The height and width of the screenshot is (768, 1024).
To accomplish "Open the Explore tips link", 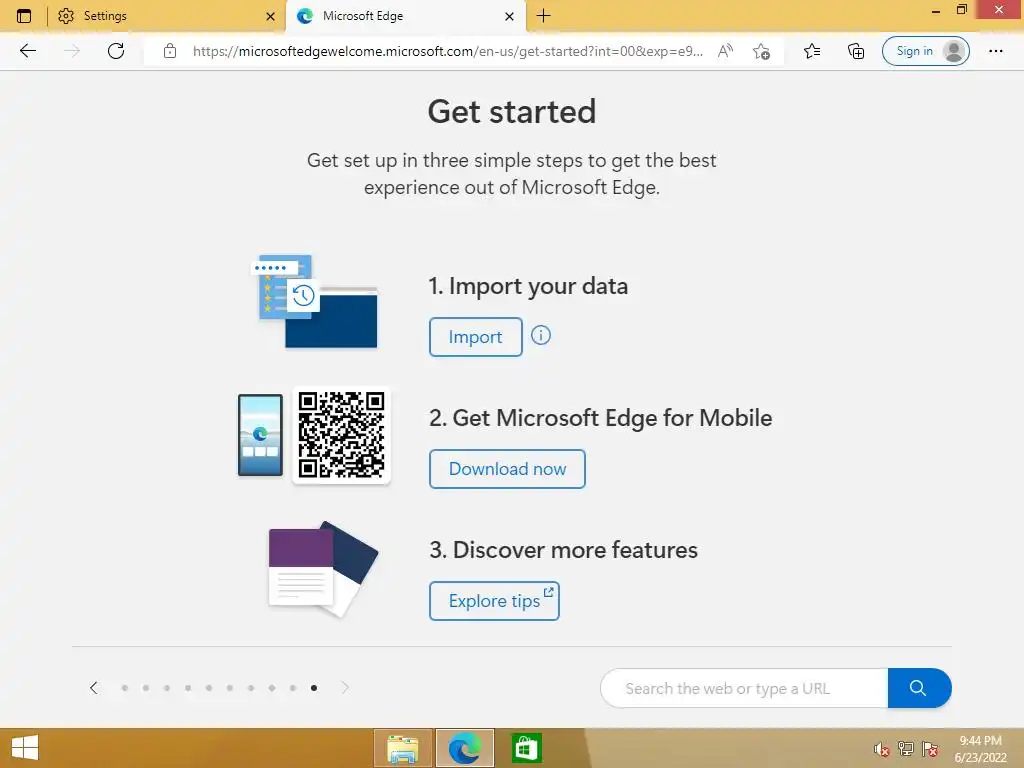I will (494, 601).
